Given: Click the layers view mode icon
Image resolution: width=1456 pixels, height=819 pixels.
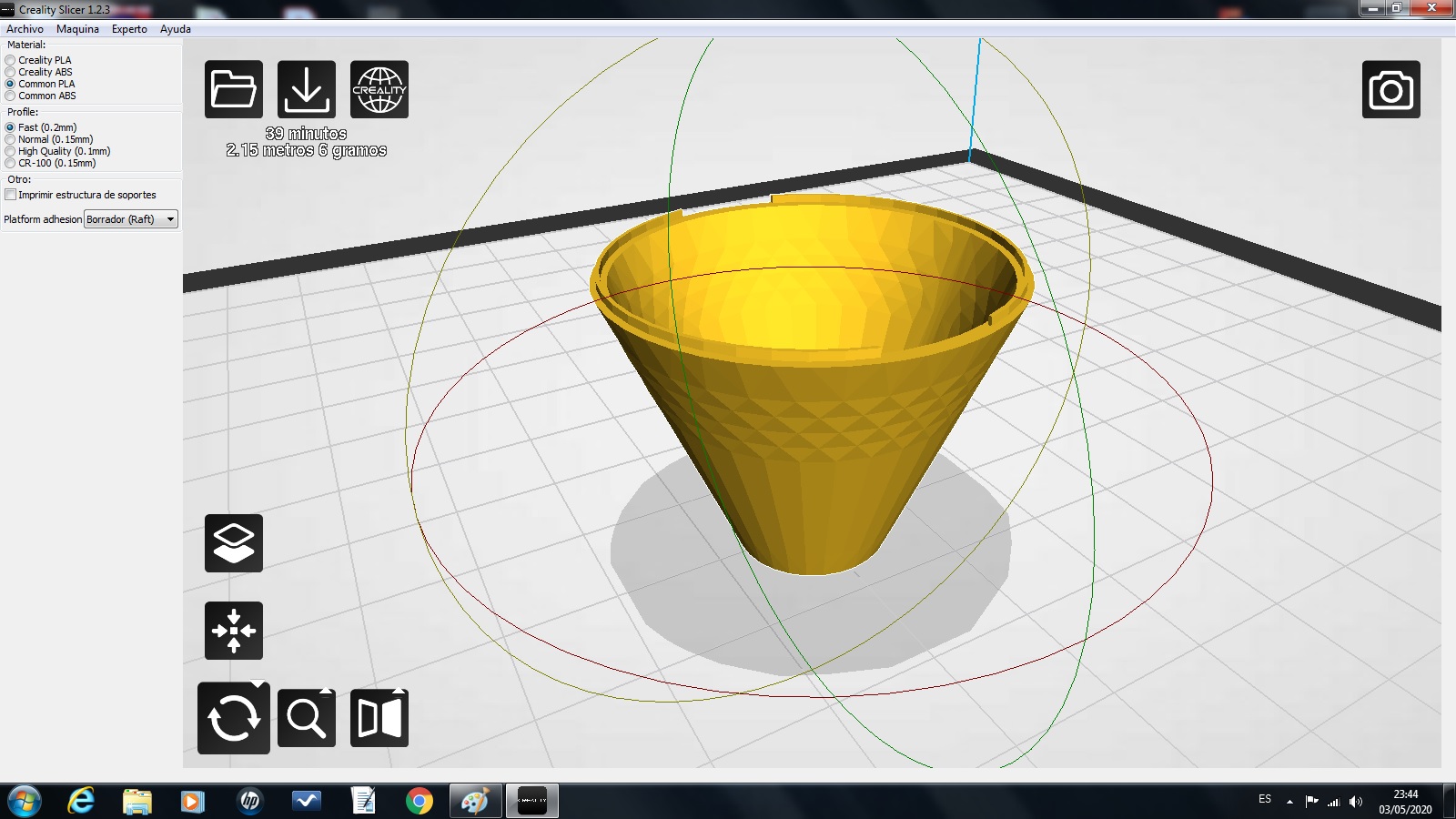Looking at the screenshot, I should 234,543.
